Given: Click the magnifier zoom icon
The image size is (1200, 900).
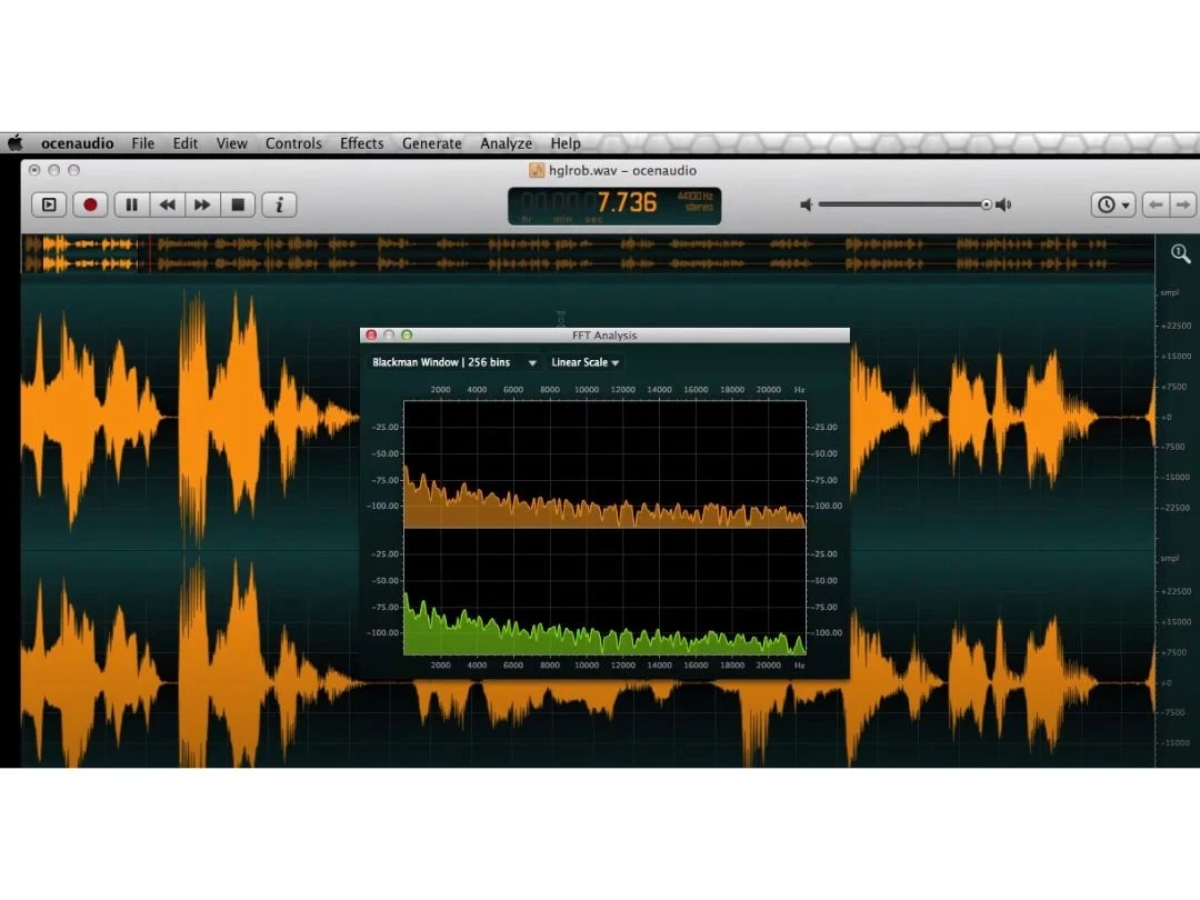Looking at the screenshot, I should pyautogui.click(x=1180, y=254).
